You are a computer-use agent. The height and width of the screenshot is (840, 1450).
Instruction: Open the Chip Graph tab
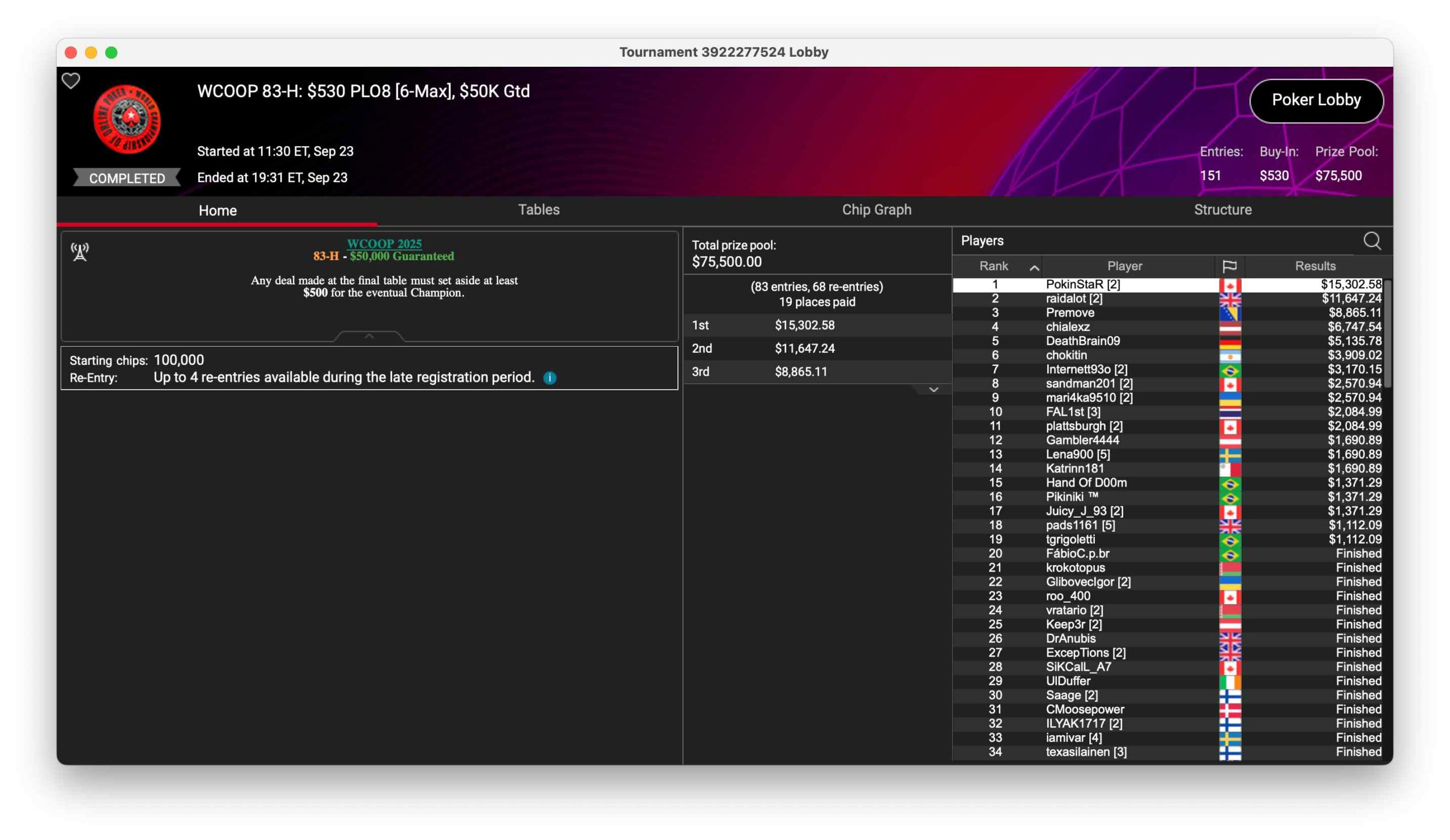point(876,210)
